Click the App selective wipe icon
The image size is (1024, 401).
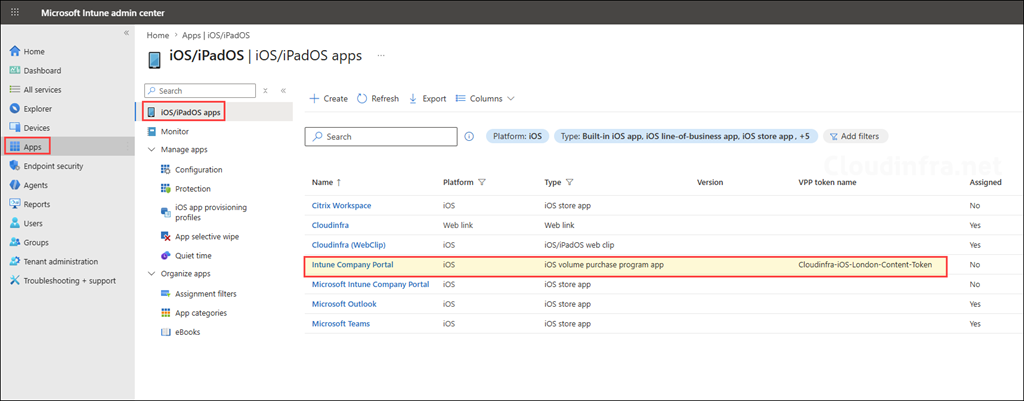165,236
